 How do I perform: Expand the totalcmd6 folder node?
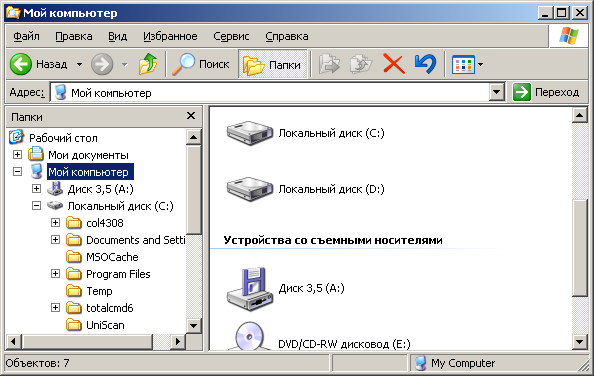(x=55, y=307)
